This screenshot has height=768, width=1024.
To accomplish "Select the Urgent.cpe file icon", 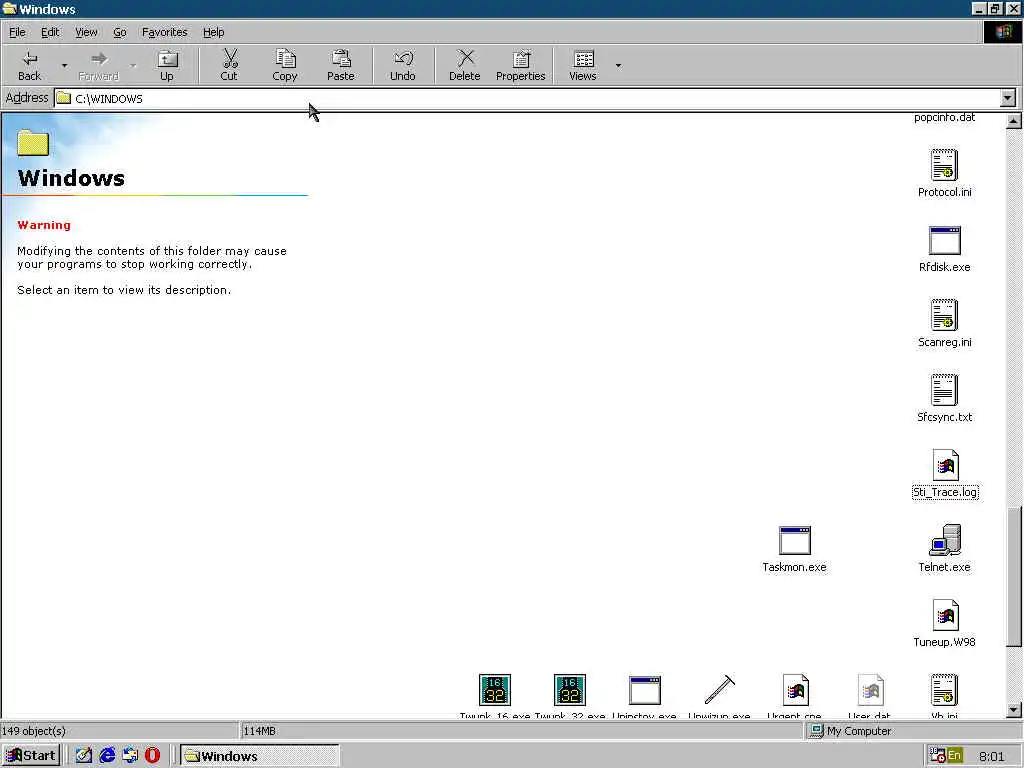I will [x=795, y=690].
